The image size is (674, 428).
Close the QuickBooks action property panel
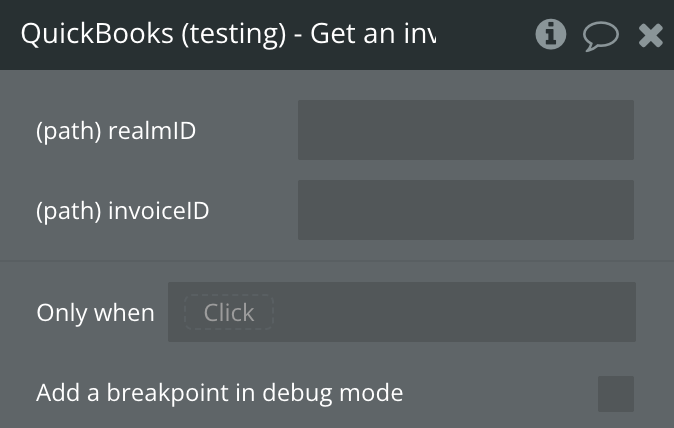tap(650, 36)
